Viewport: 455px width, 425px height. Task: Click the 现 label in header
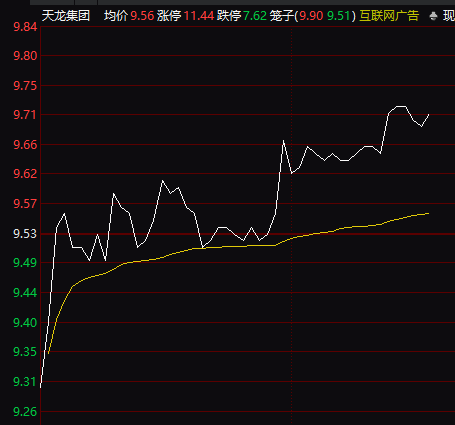coord(449,16)
